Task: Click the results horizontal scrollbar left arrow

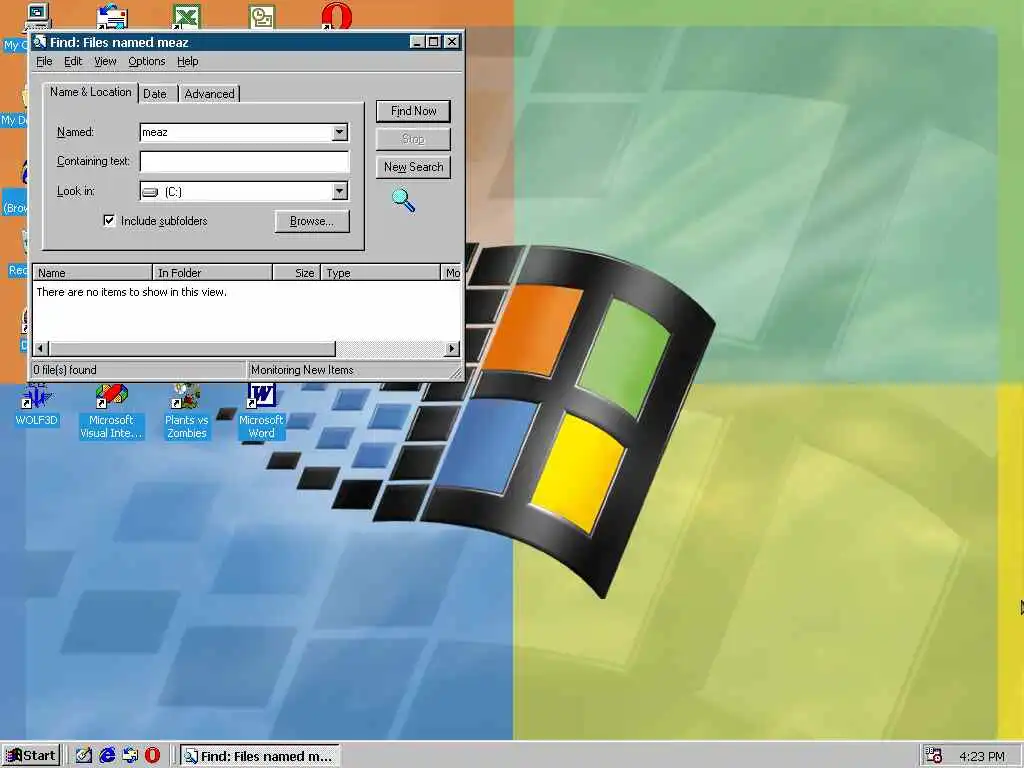Action: [40, 349]
